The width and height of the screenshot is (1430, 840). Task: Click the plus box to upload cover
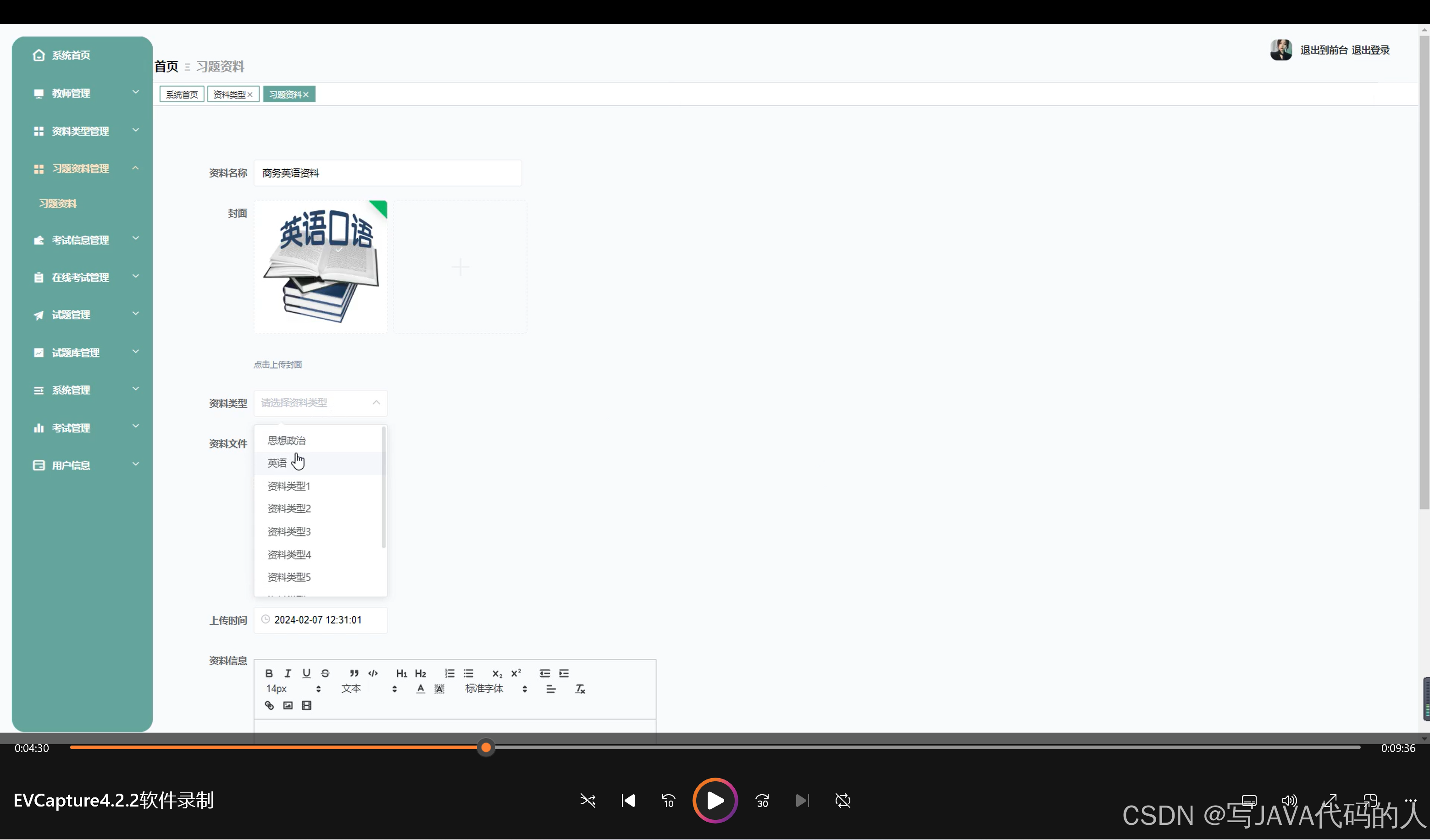pos(460,266)
